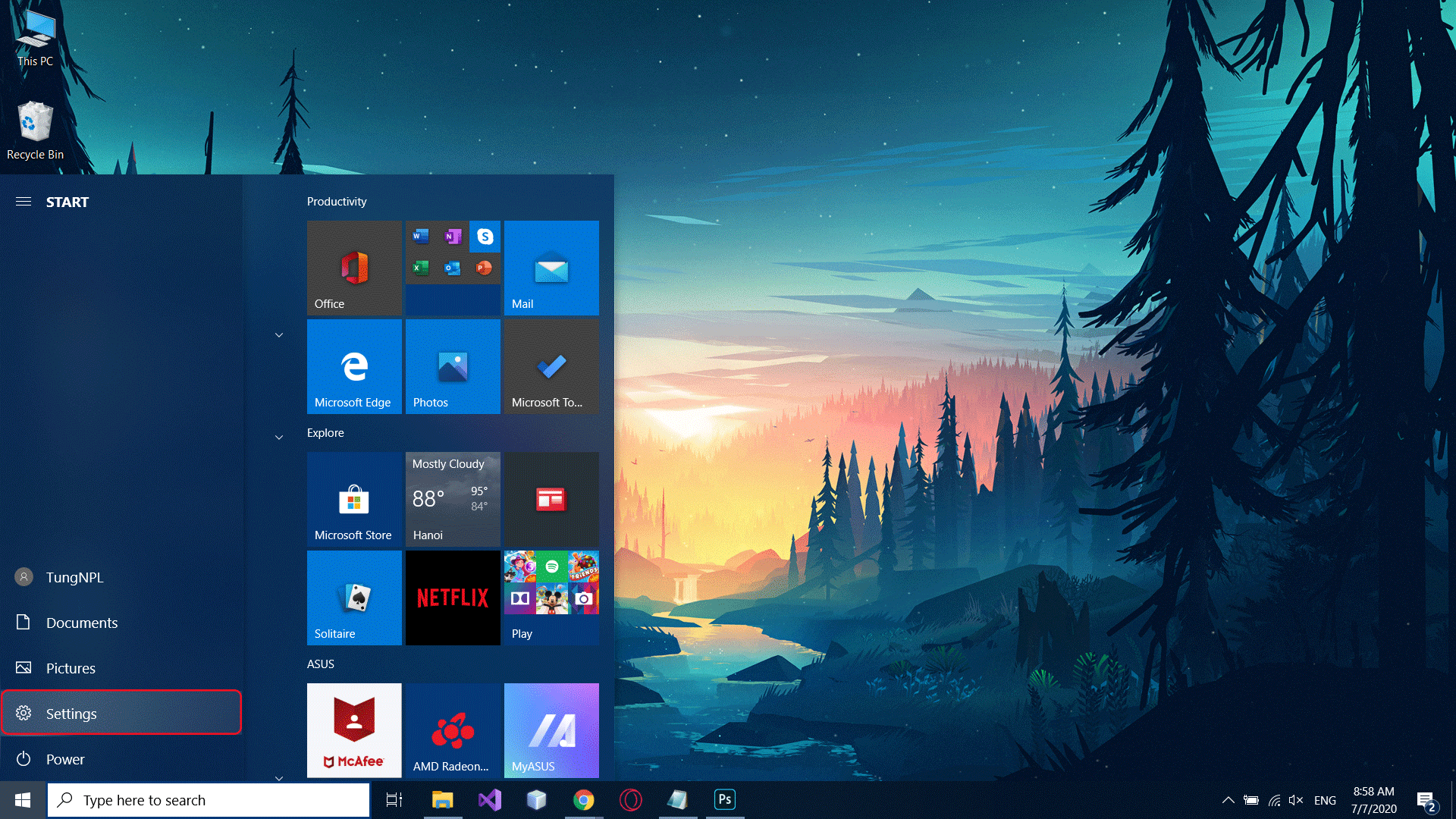
Task: Expand the chevron beside Microsoft Edge row
Action: (279, 335)
